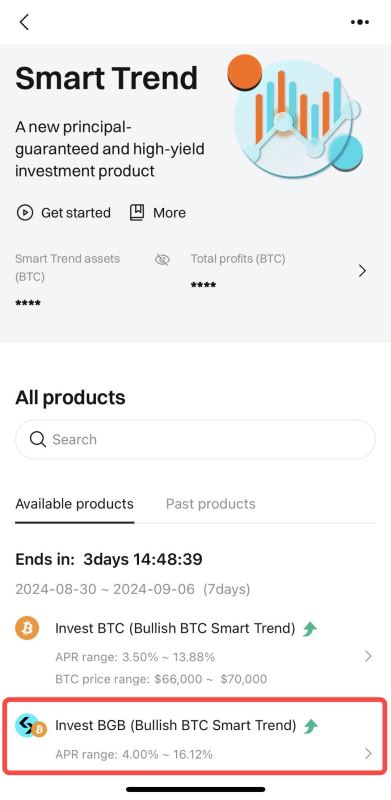Click the More book icon
Image resolution: width=391 pixels, height=800 pixels.
pos(137,212)
